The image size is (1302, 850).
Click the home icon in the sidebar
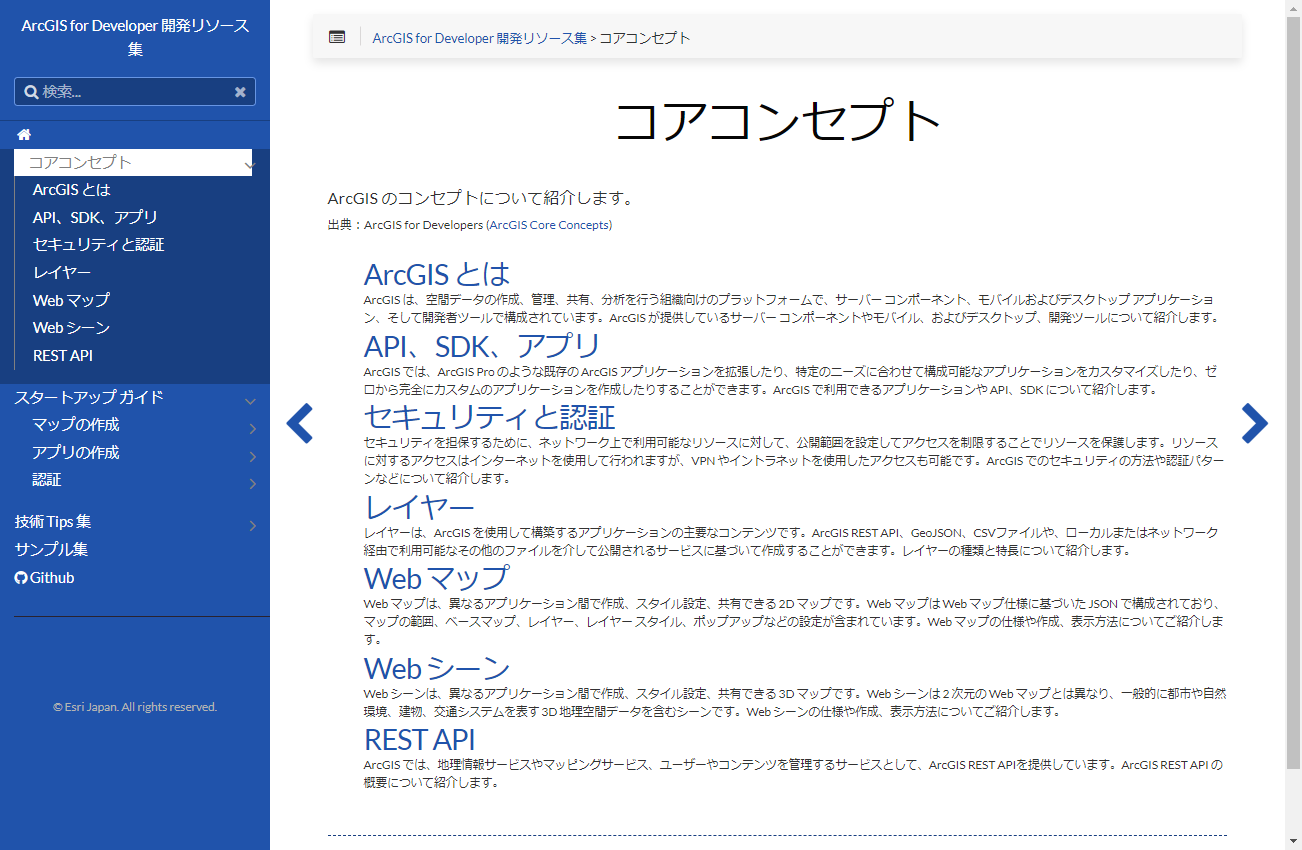coord(24,135)
